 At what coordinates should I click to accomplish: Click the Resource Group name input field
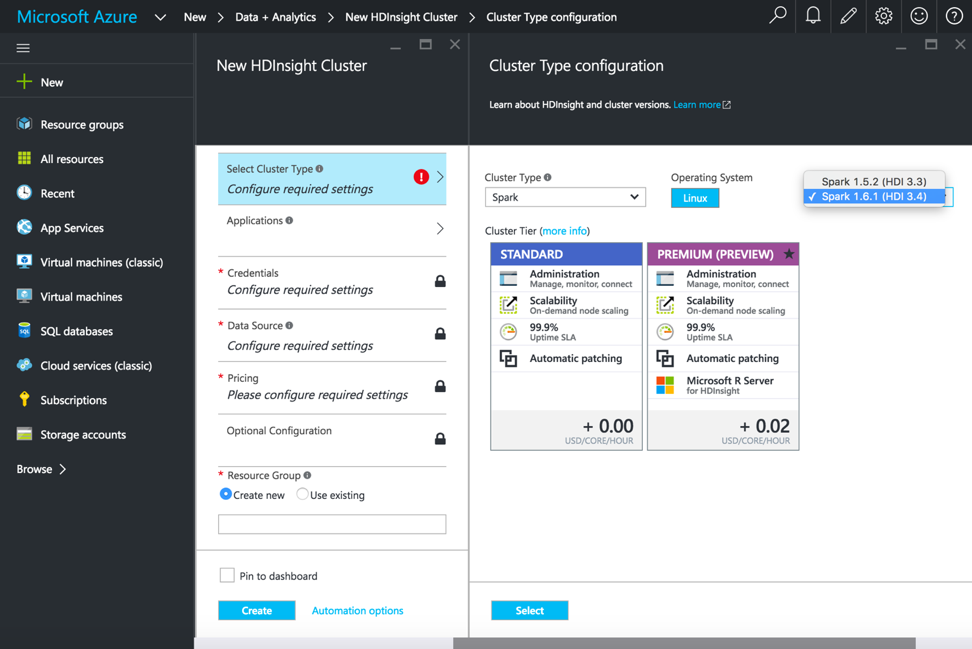(x=332, y=524)
